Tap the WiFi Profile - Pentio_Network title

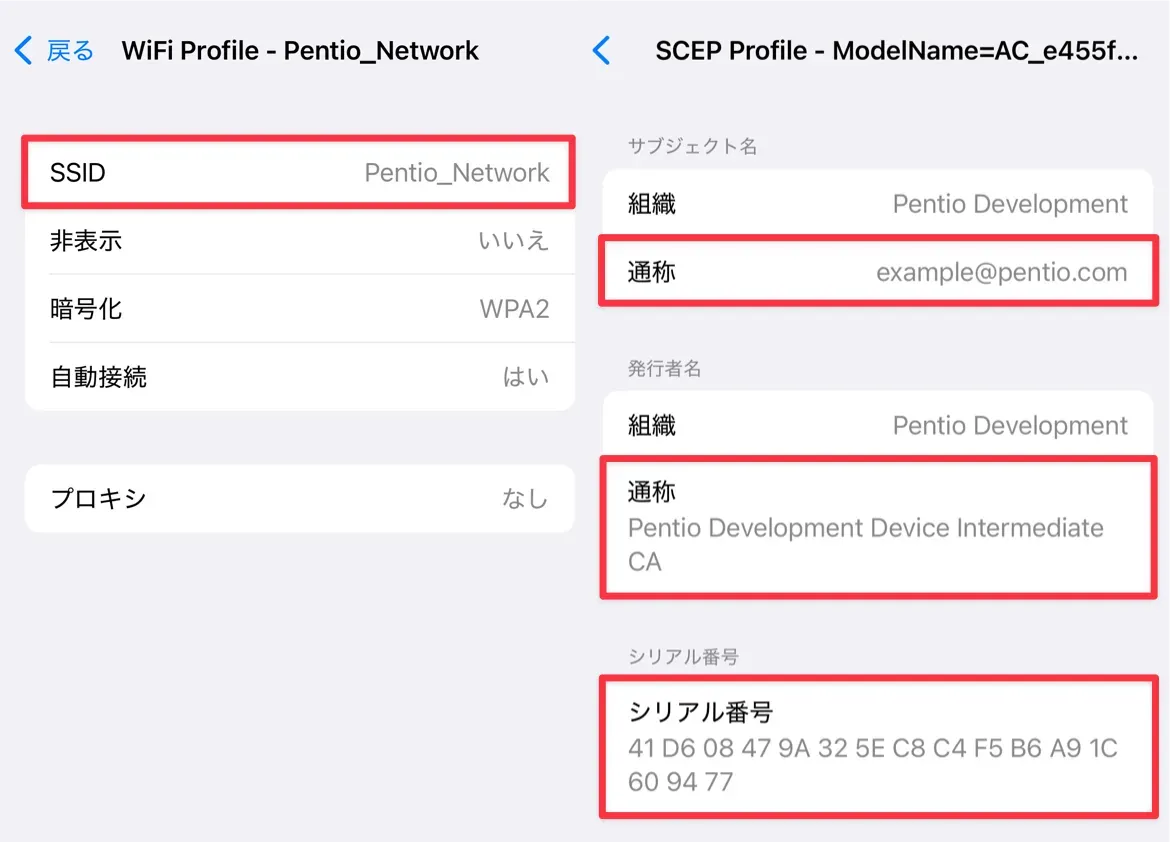tap(300, 50)
